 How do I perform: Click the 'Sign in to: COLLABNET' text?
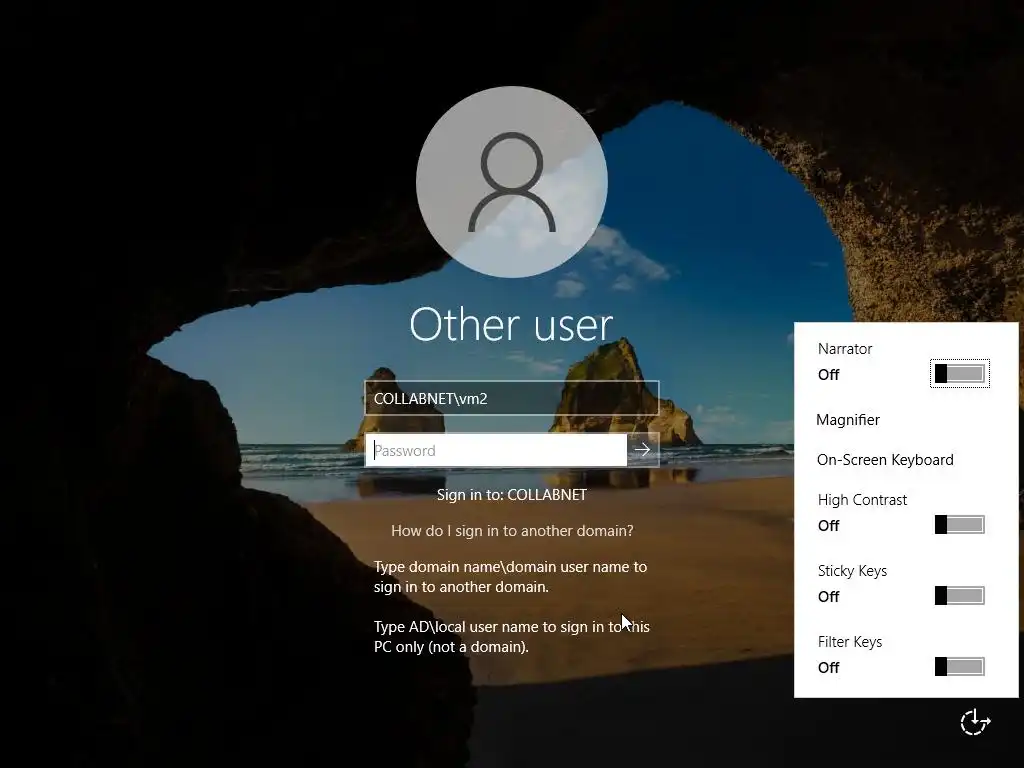click(x=512, y=494)
